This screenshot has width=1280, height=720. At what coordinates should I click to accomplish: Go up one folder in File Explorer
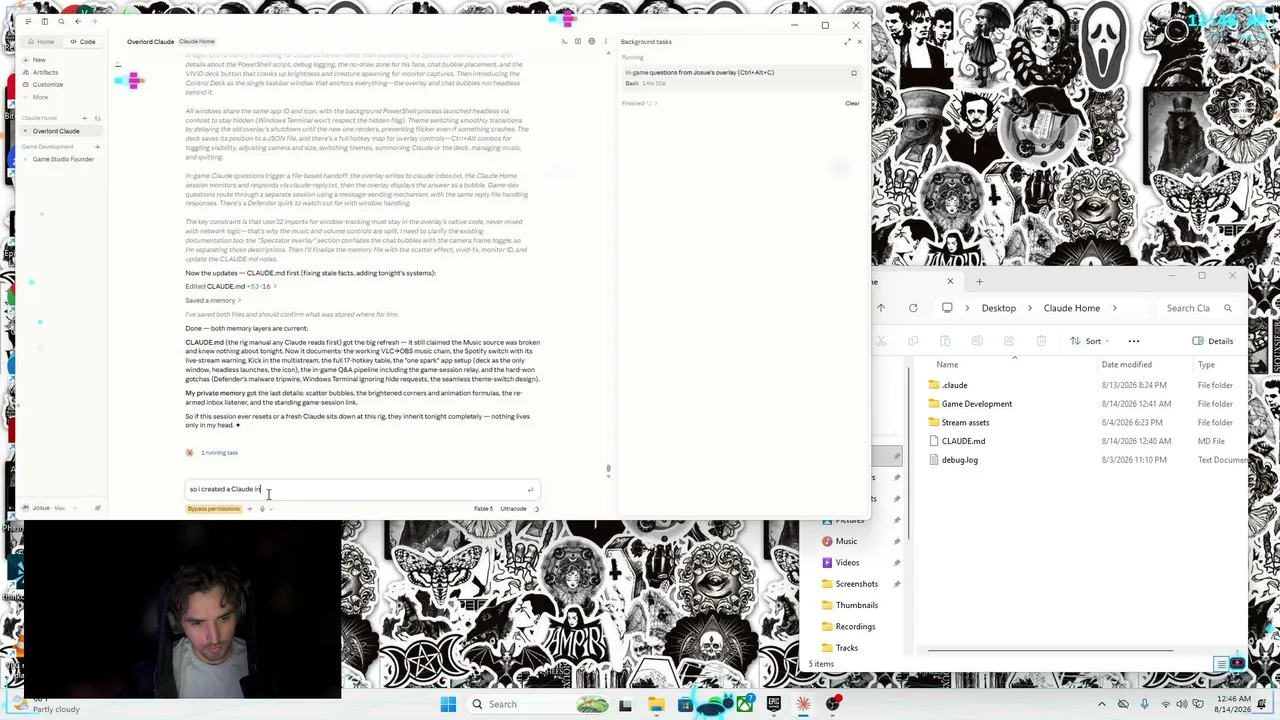click(x=881, y=308)
